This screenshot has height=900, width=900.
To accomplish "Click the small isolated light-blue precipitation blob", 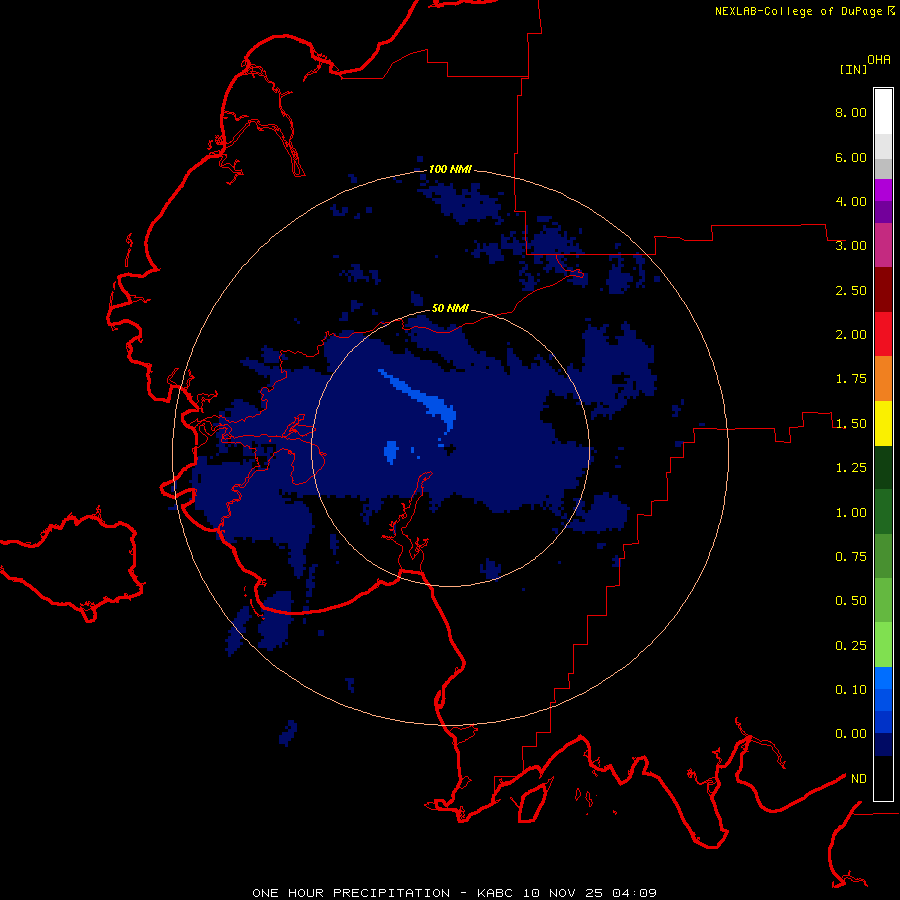I will [x=391, y=451].
